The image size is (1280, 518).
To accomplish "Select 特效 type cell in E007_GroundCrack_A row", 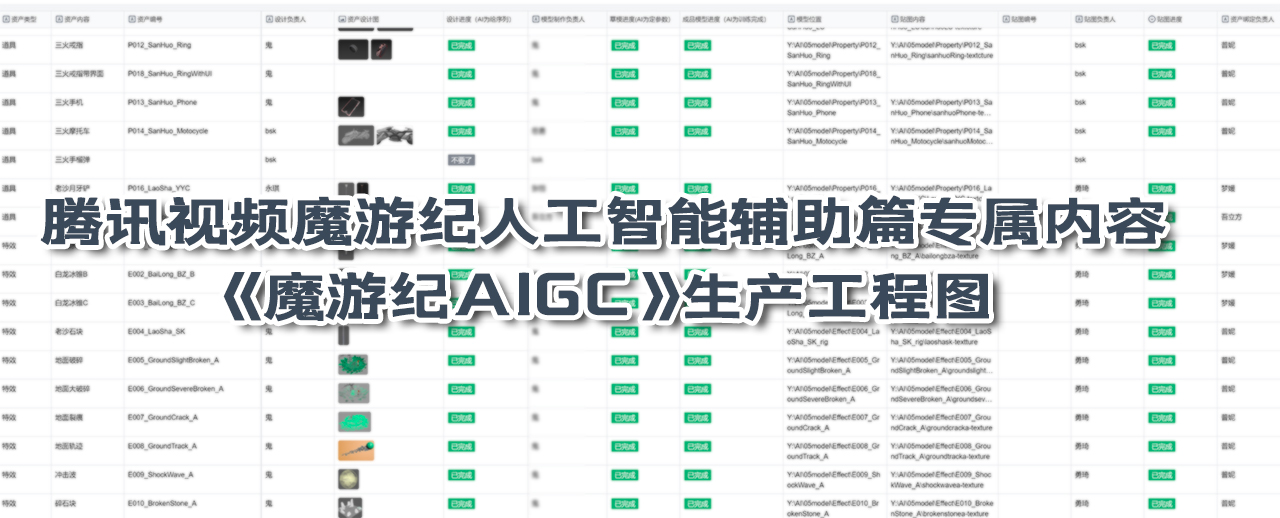I will click(x=9, y=417).
